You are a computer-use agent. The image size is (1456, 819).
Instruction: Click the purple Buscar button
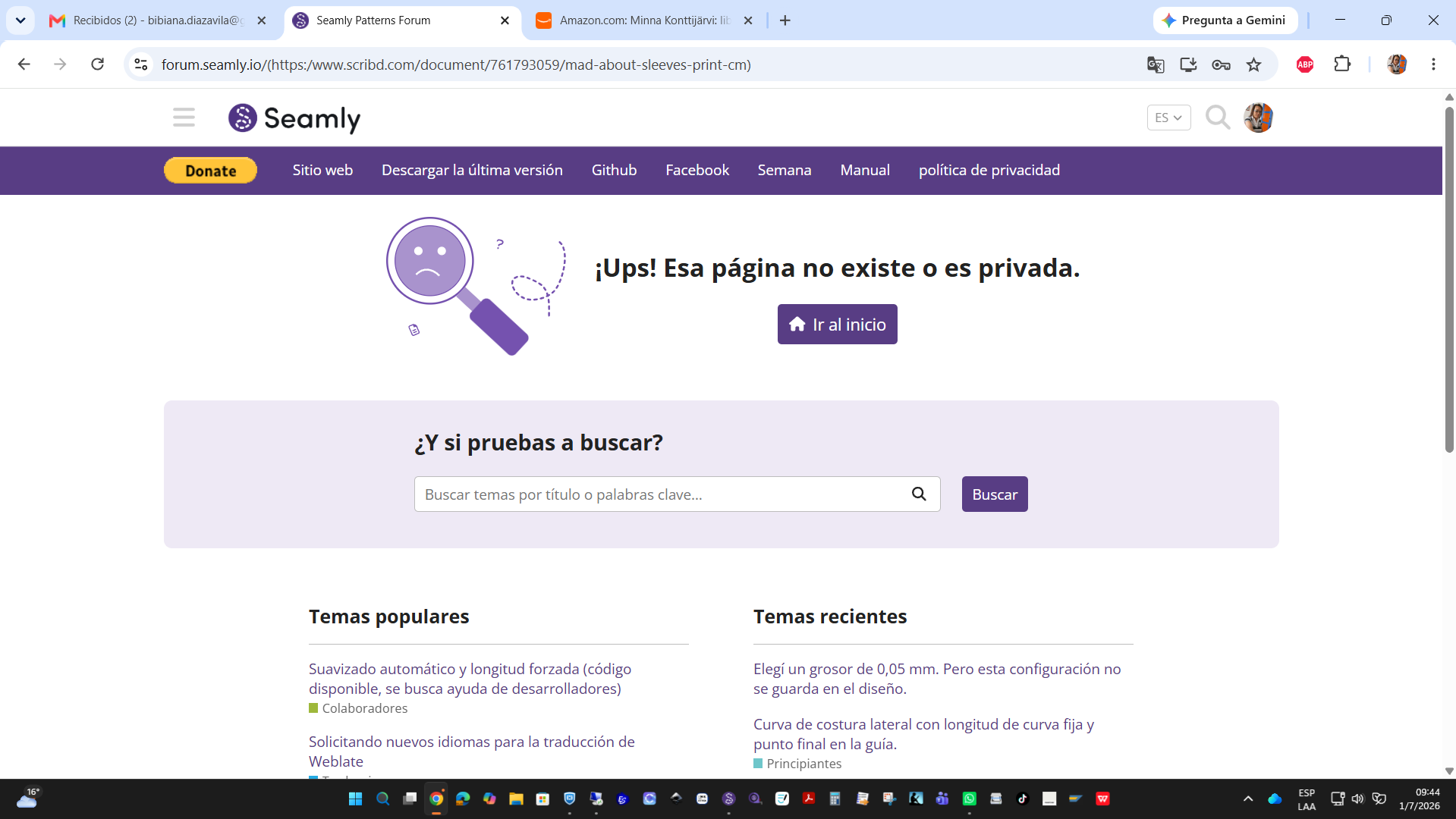pos(994,494)
